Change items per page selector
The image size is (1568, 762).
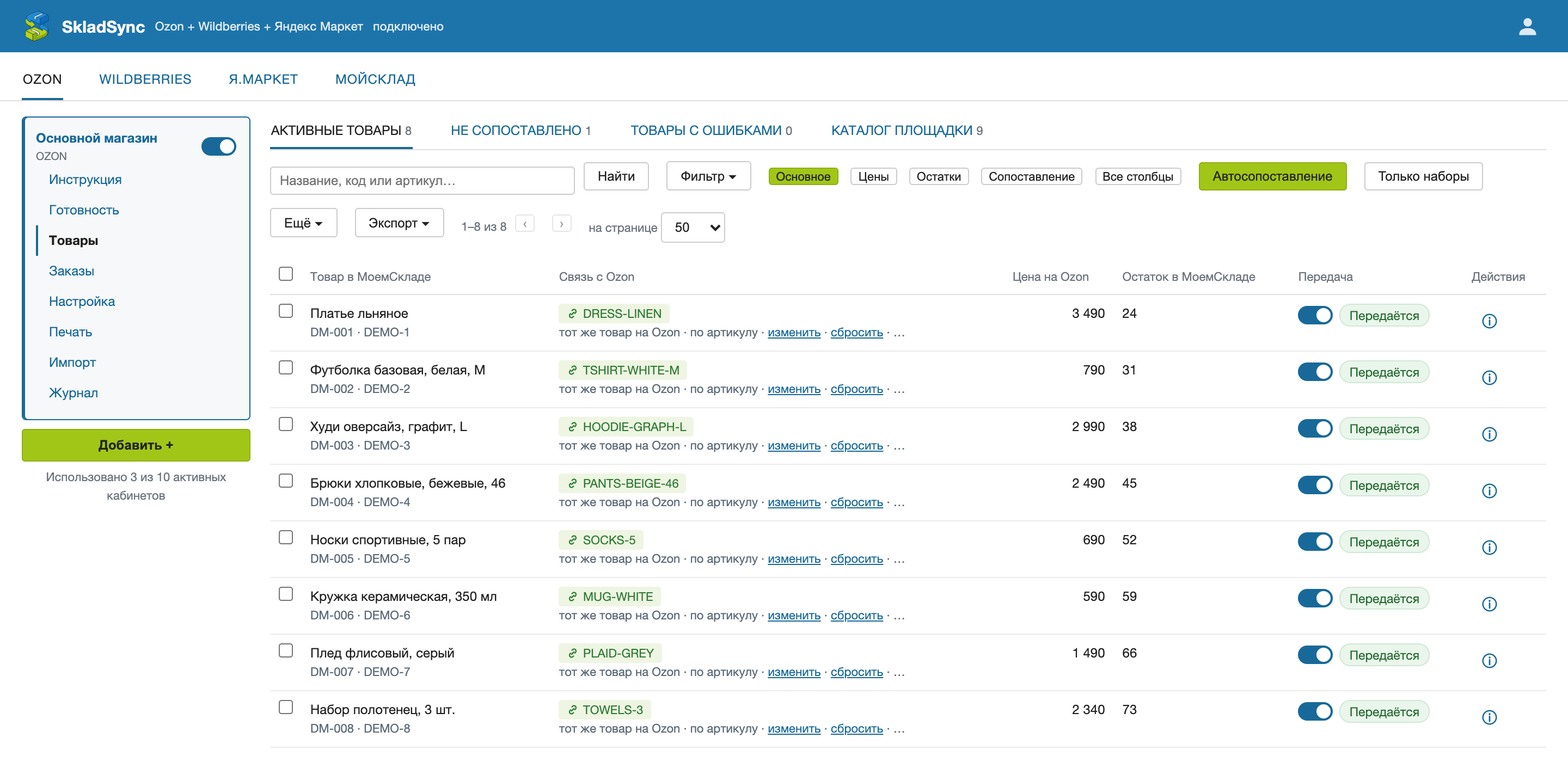(693, 228)
